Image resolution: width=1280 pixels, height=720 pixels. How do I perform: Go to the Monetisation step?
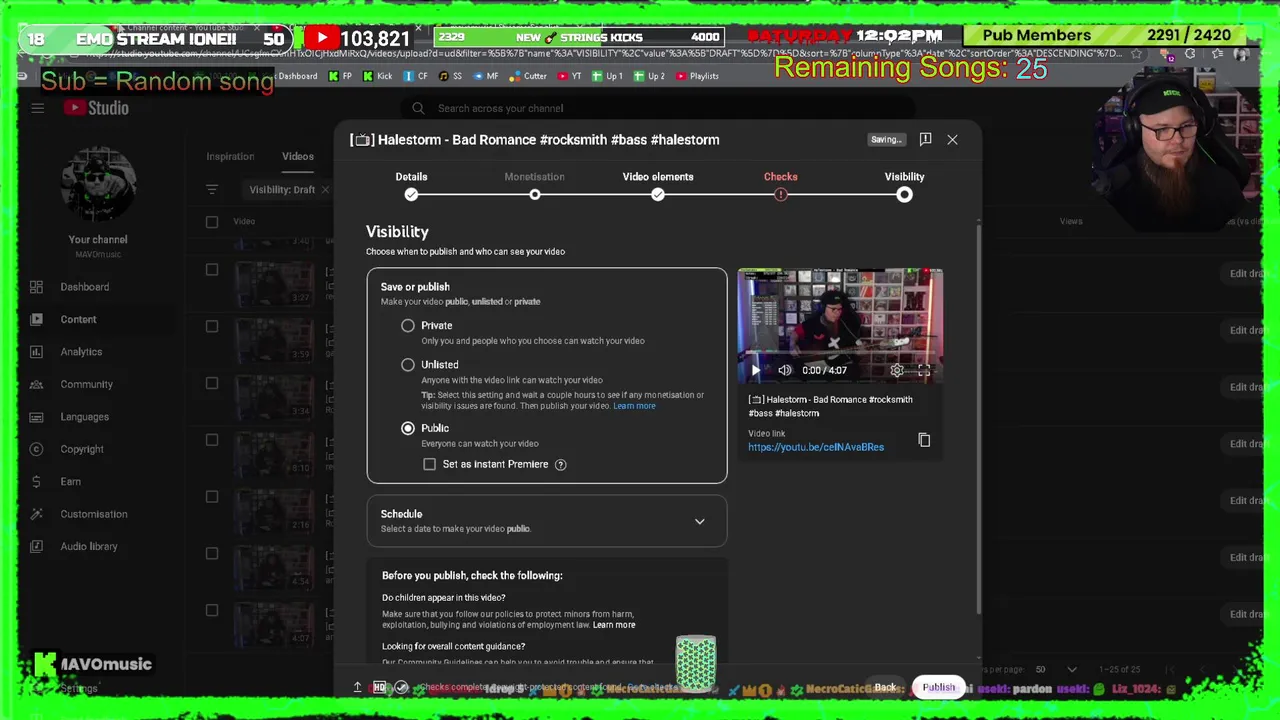[x=534, y=185]
